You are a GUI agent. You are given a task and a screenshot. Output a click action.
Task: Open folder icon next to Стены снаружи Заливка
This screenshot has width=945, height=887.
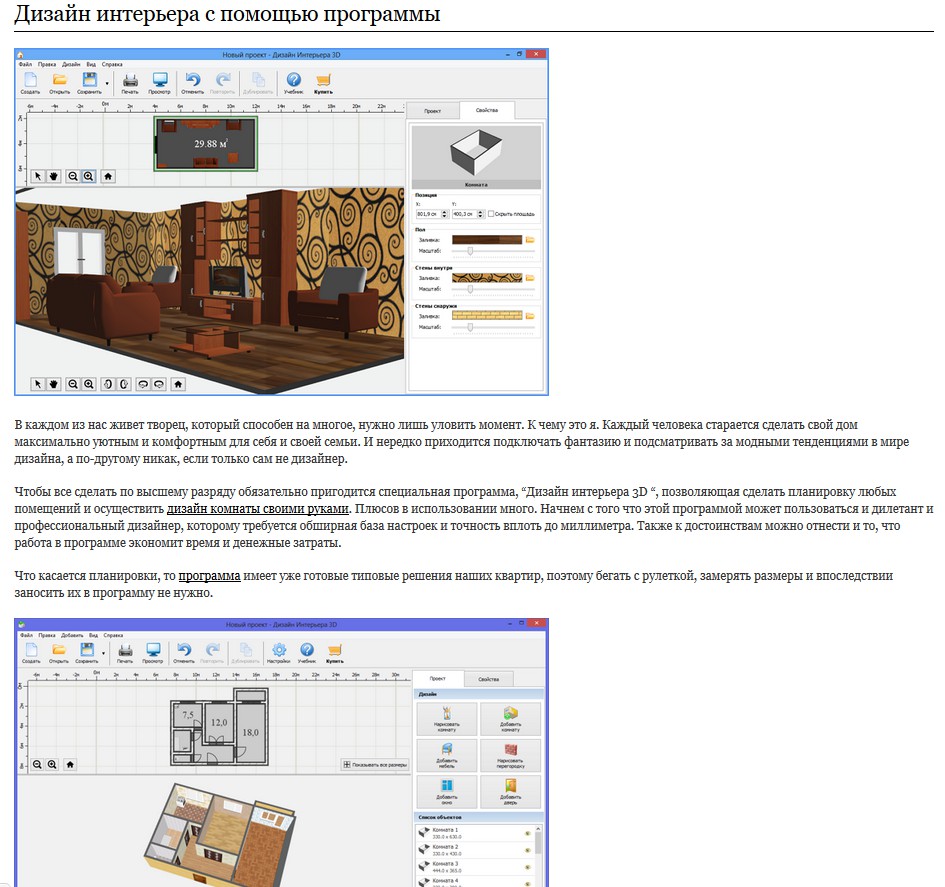click(x=530, y=316)
